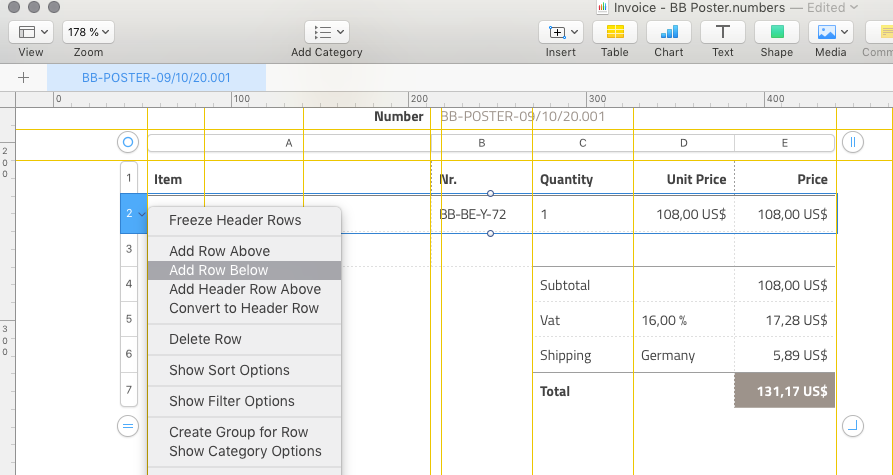Open the Media toolbar menu
Image resolution: width=893 pixels, height=475 pixels.
(830, 32)
